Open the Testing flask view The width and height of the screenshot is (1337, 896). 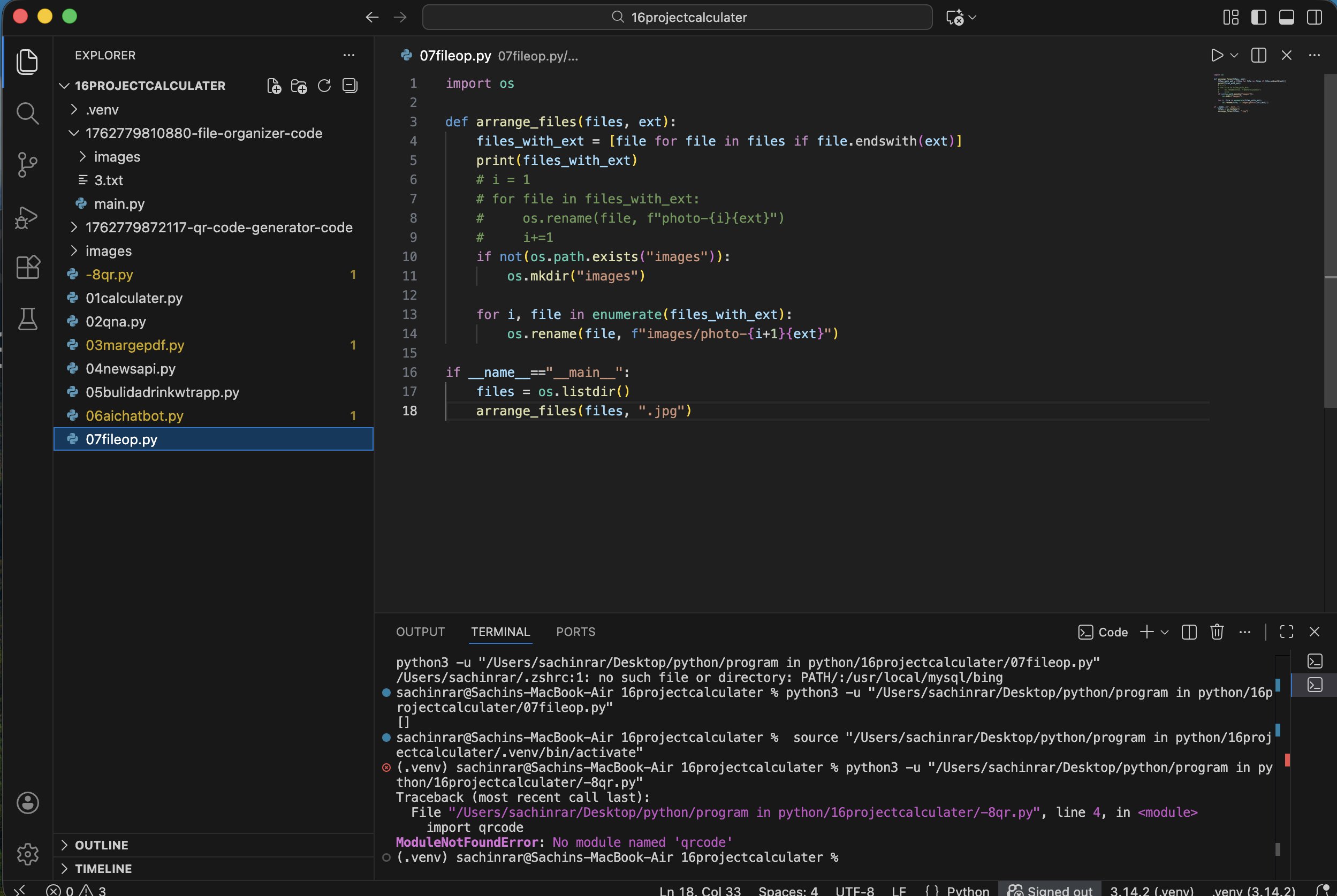tap(27, 319)
